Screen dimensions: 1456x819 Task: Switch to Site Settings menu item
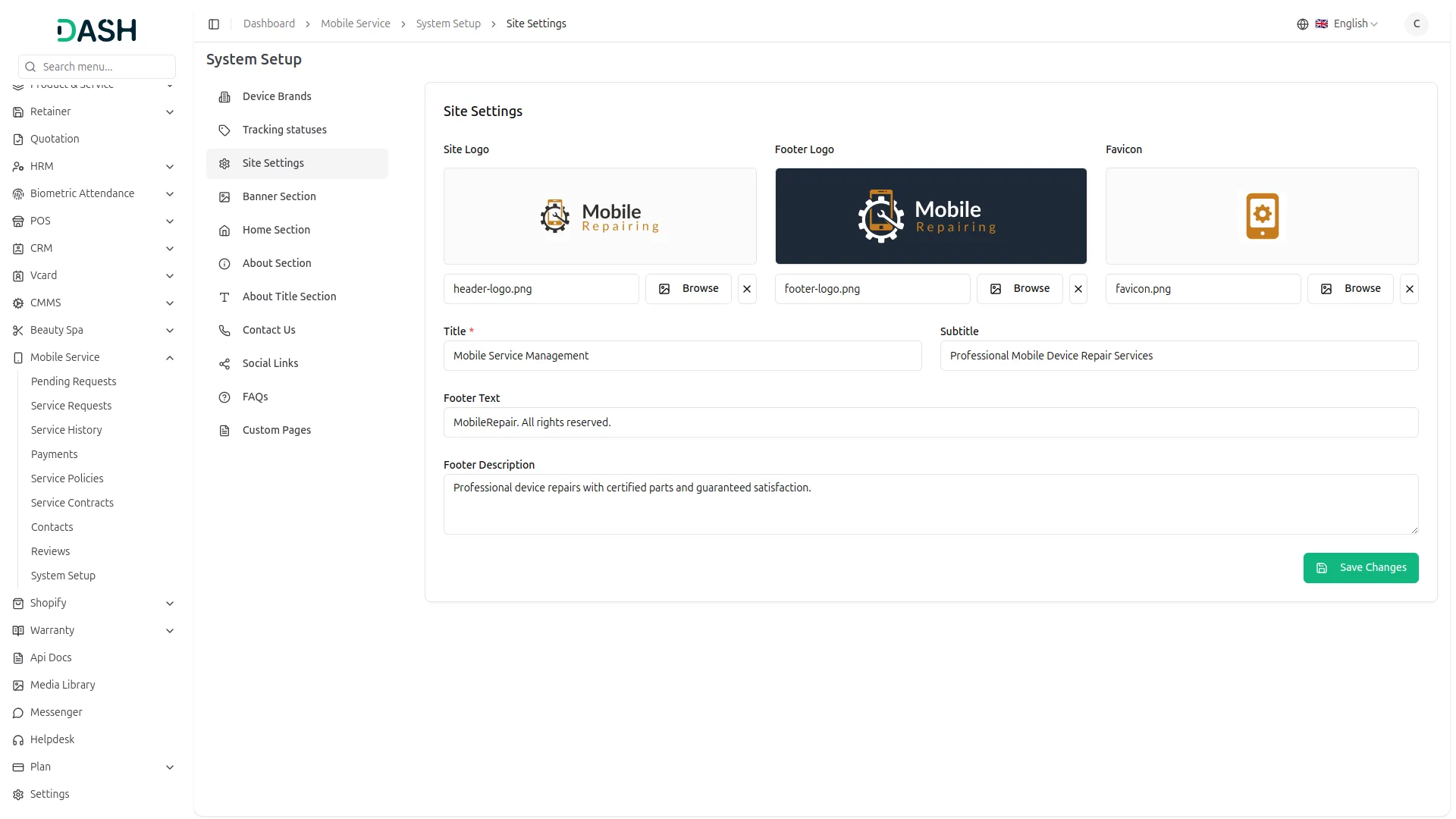273,162
